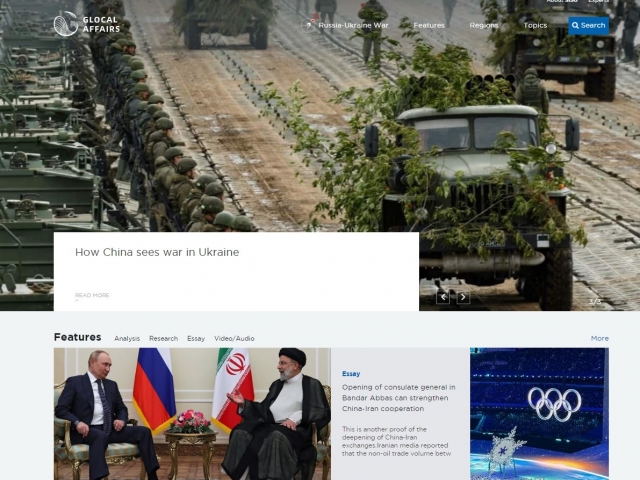Expand the Regions navigation menu
Image resolution: width=640 pixels, height=480 pixels.
click(x=484, y=25)
